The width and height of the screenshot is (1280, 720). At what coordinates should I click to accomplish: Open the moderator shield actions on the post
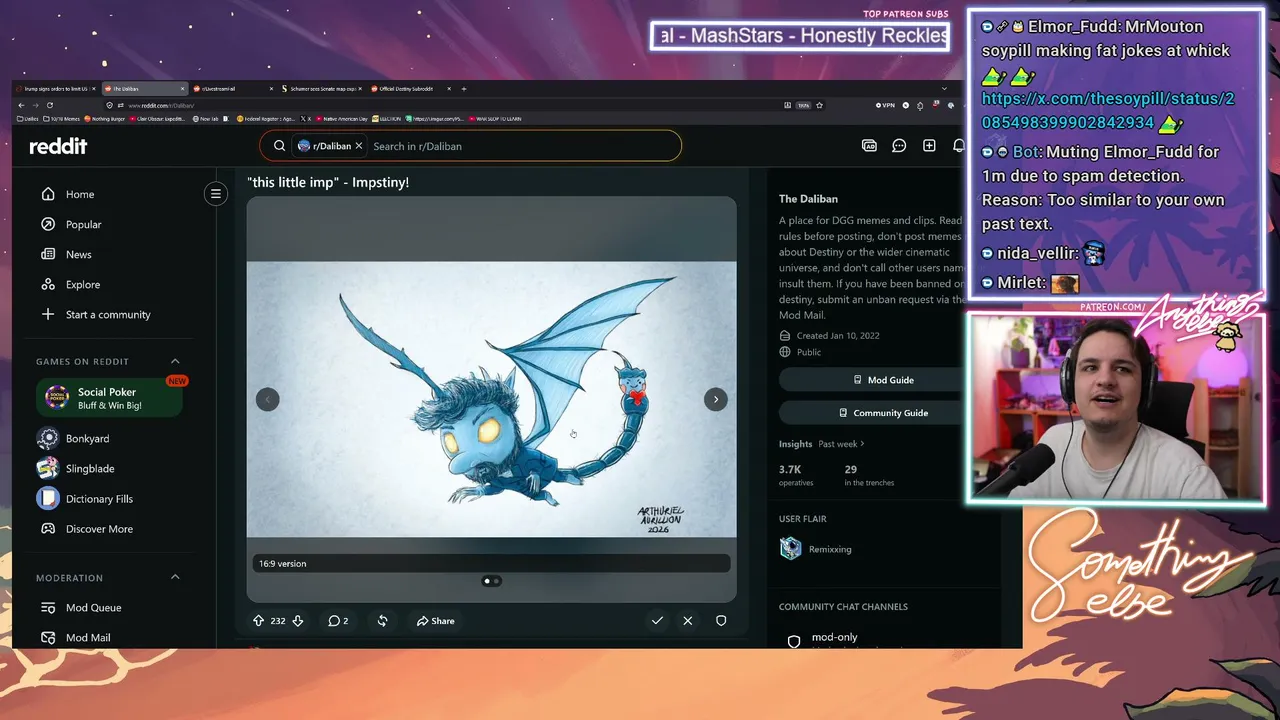[721, 621]
